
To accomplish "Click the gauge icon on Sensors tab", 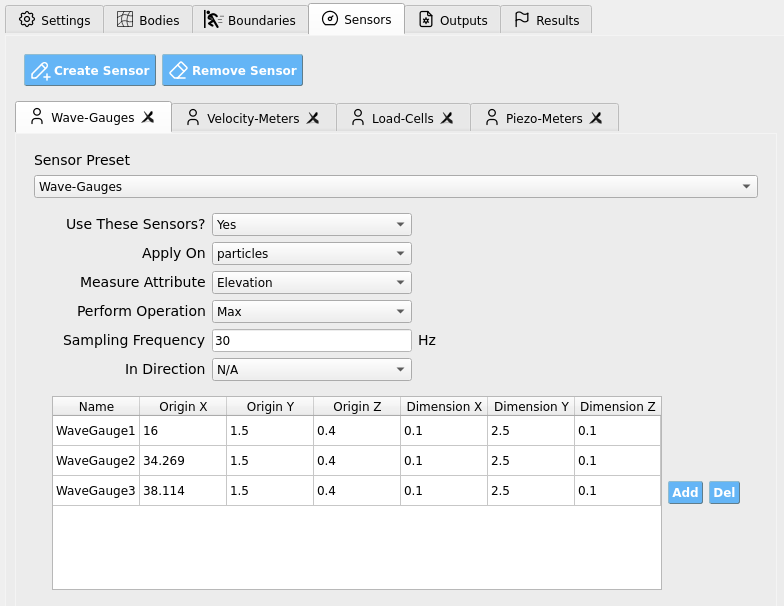I will click(x=330, y=19).
